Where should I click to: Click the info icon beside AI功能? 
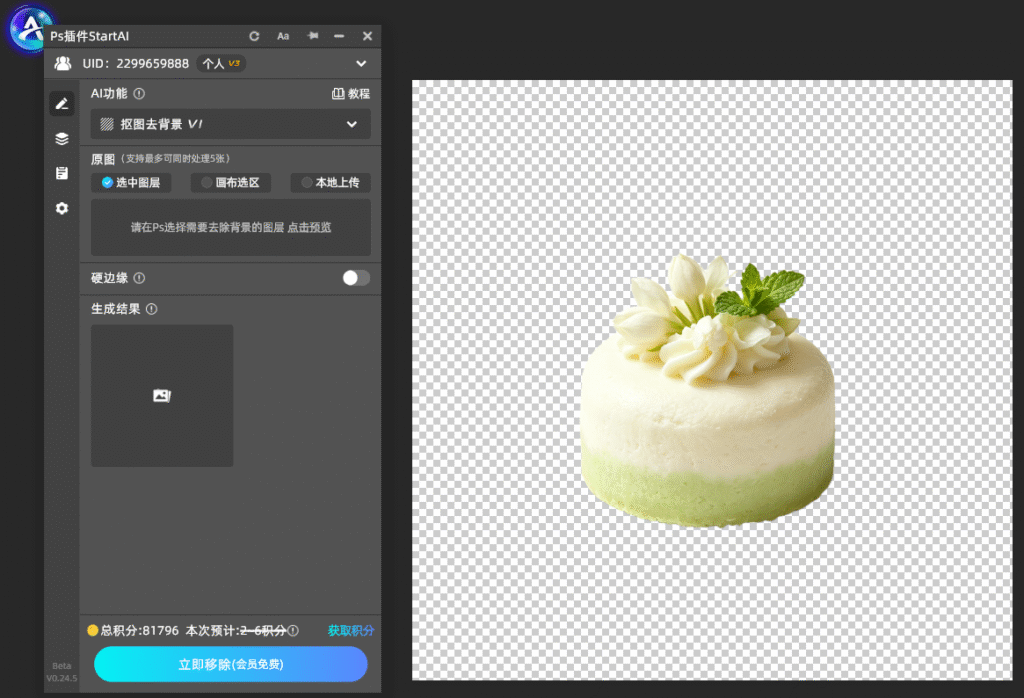[x=139, y=93]
